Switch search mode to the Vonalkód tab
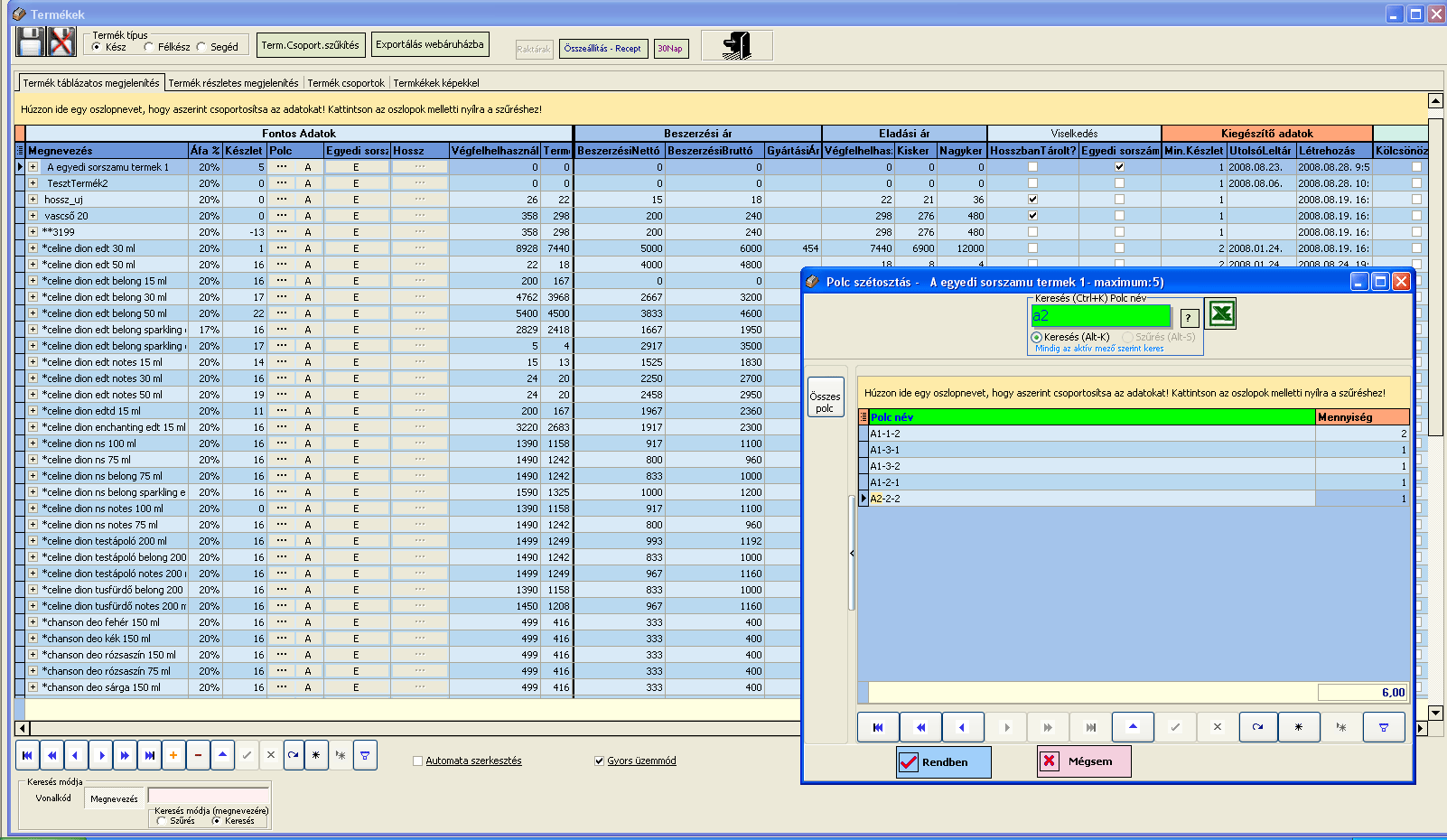The image size is (1447, 840). tap(53, 798)
